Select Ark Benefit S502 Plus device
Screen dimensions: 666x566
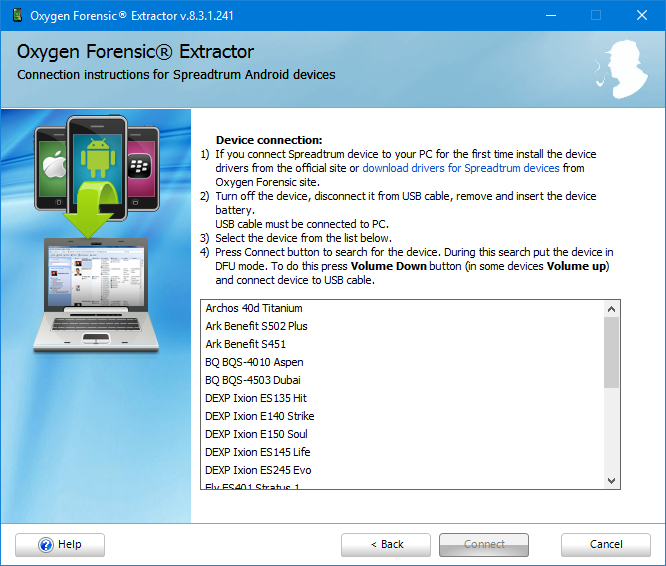[256, 326]
